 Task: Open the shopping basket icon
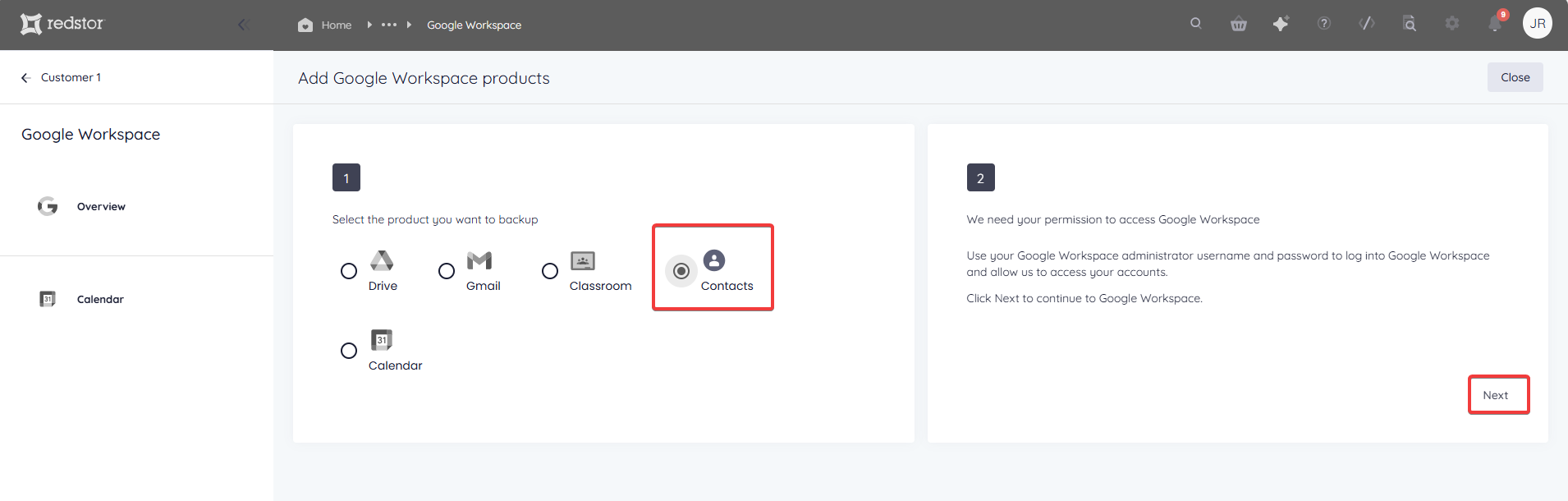[x=1239, y=24]
